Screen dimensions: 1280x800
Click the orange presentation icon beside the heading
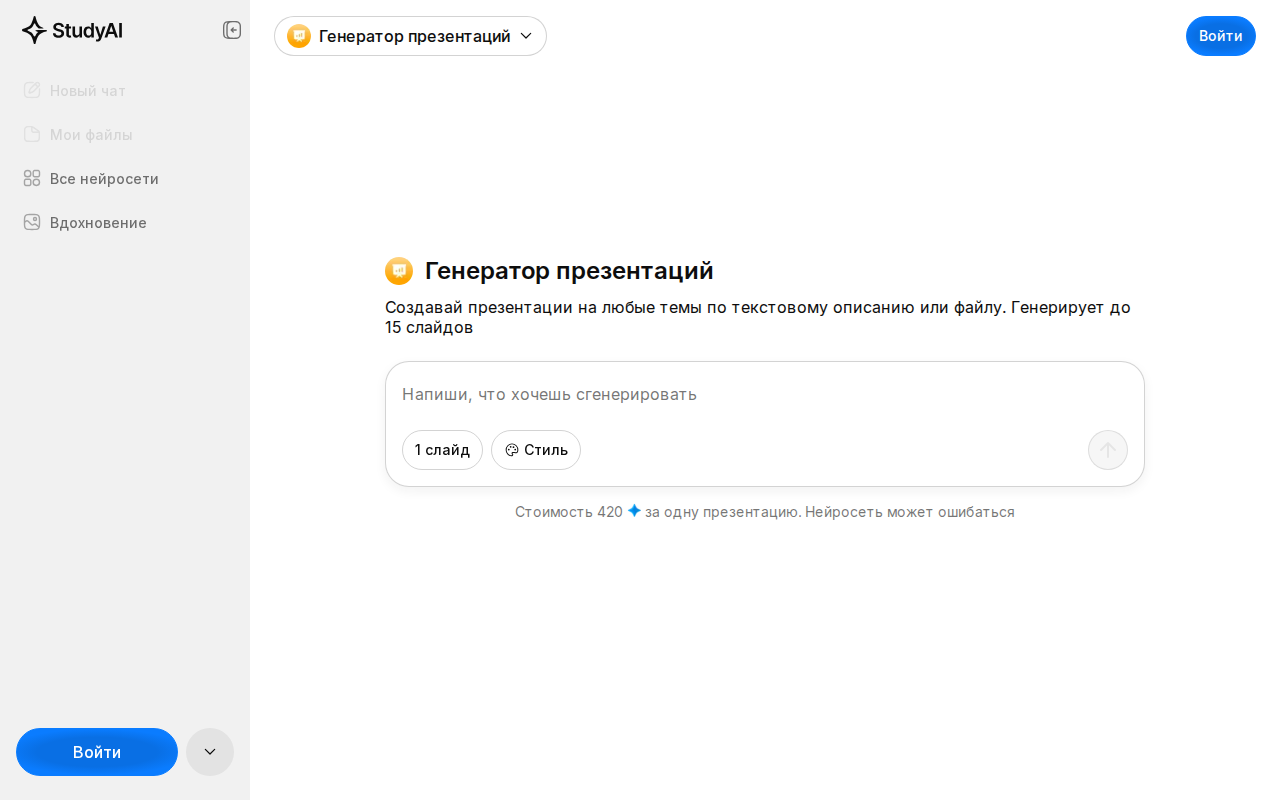(399, 271)
